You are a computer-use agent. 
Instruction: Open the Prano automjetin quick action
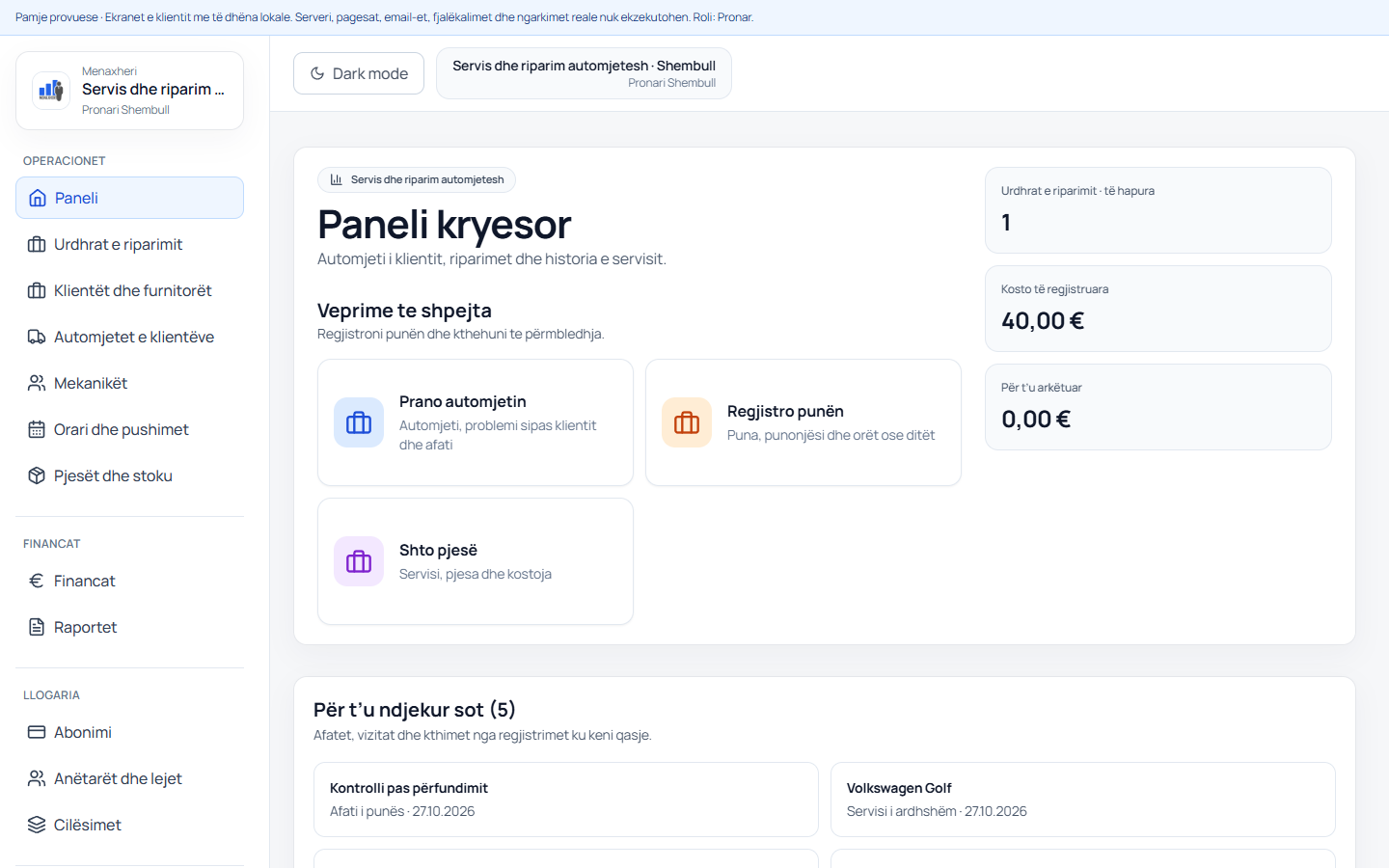click(x=476, y=422)
